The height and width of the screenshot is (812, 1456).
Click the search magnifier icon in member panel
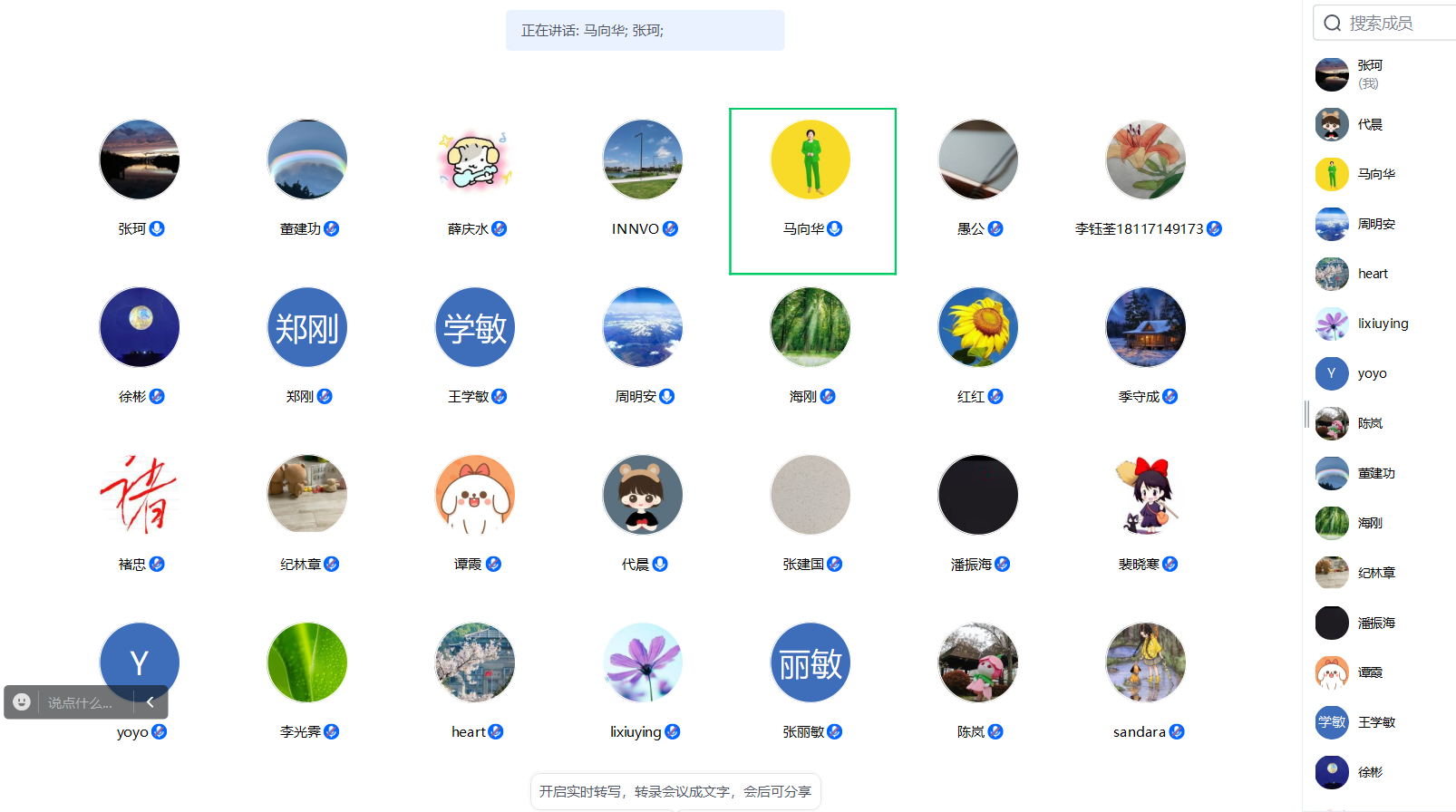point(1332,24)
